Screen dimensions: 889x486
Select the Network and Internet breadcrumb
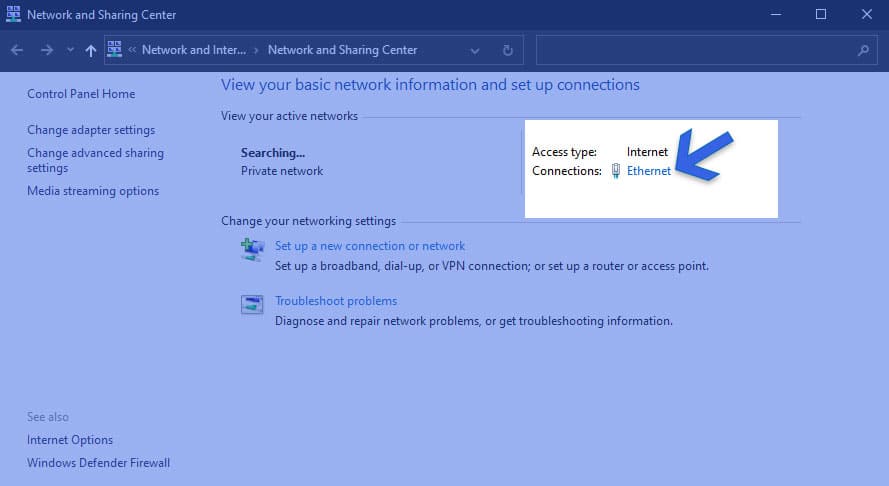coord(192,50)
